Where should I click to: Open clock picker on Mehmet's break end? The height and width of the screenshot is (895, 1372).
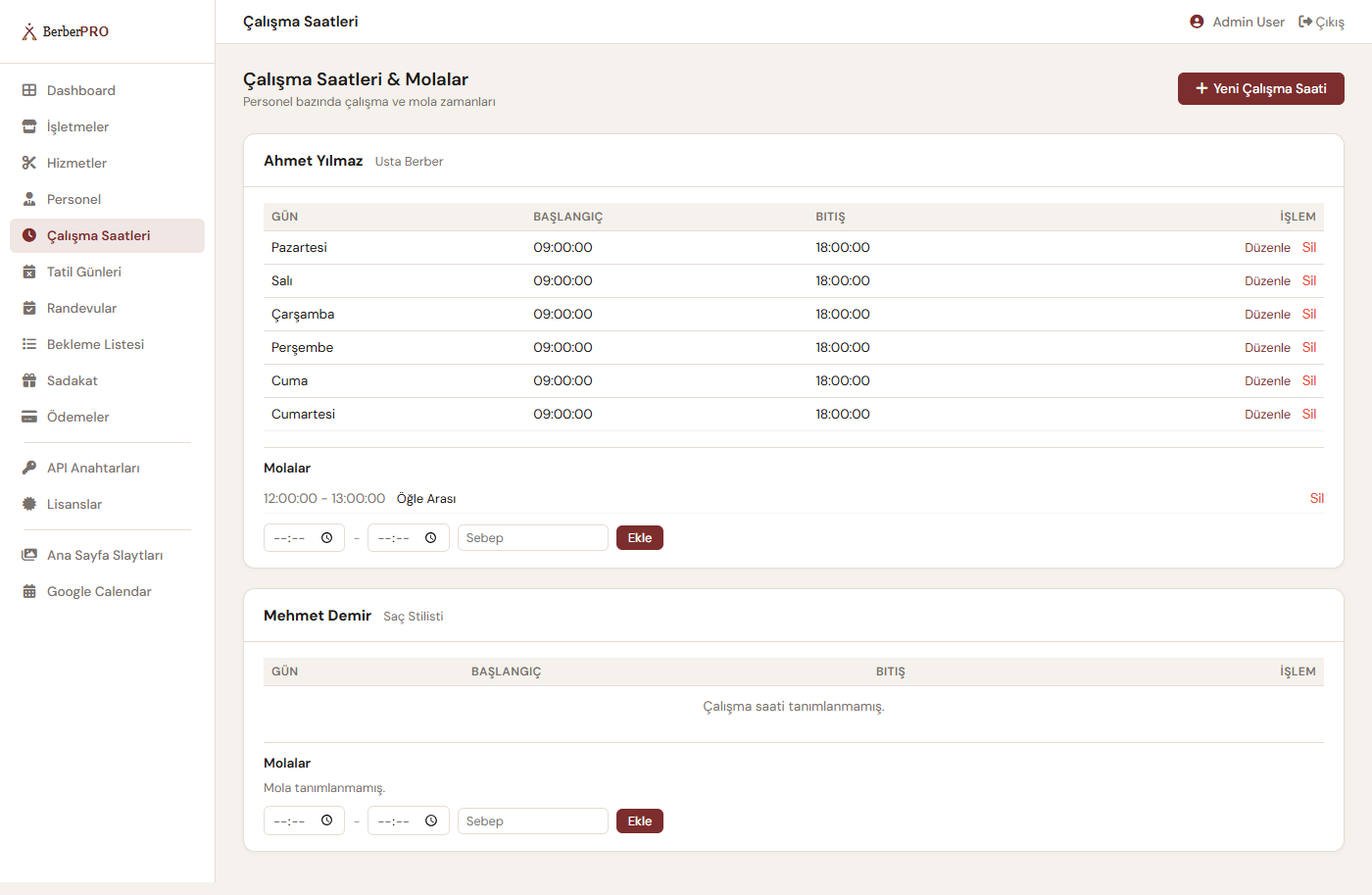[x=431, y=821]
